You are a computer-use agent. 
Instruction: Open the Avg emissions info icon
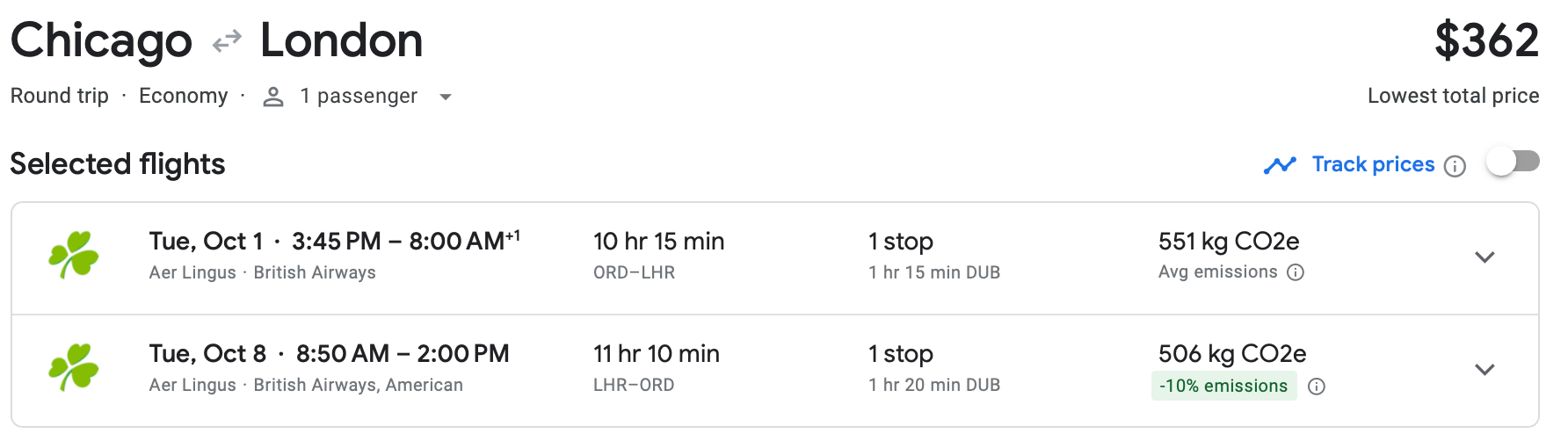pos(1296,272)
